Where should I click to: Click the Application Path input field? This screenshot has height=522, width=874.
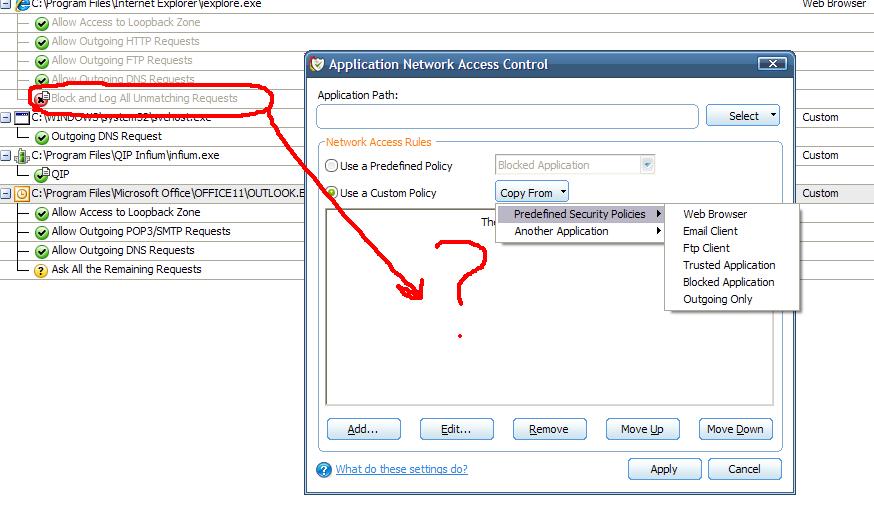[507, 117]
